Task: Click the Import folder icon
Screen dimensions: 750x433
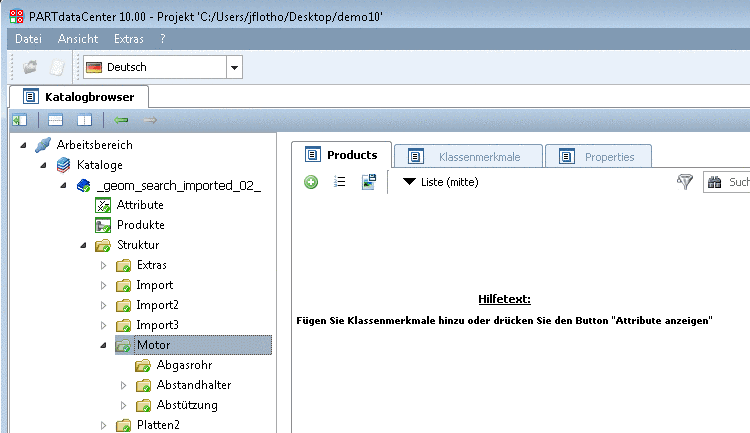Action: click(x=123, y=285)
